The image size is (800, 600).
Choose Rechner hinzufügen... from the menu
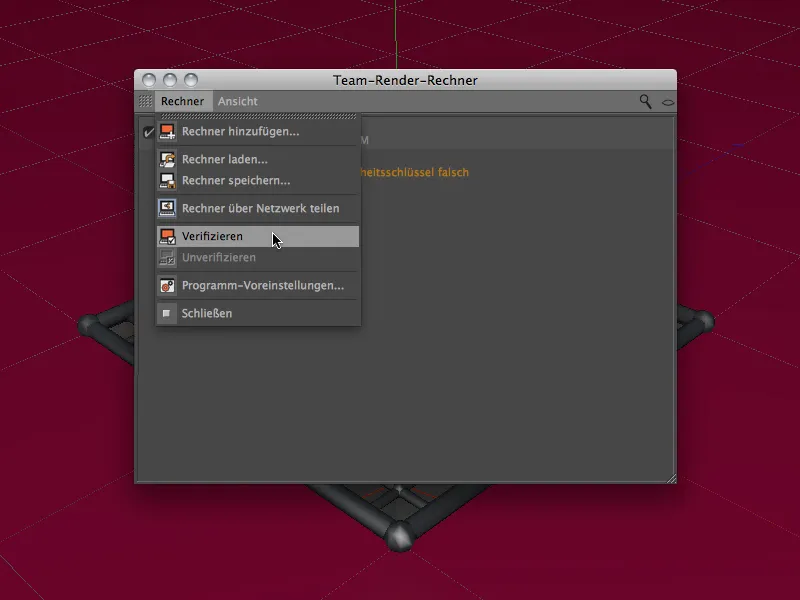[258, 132]
